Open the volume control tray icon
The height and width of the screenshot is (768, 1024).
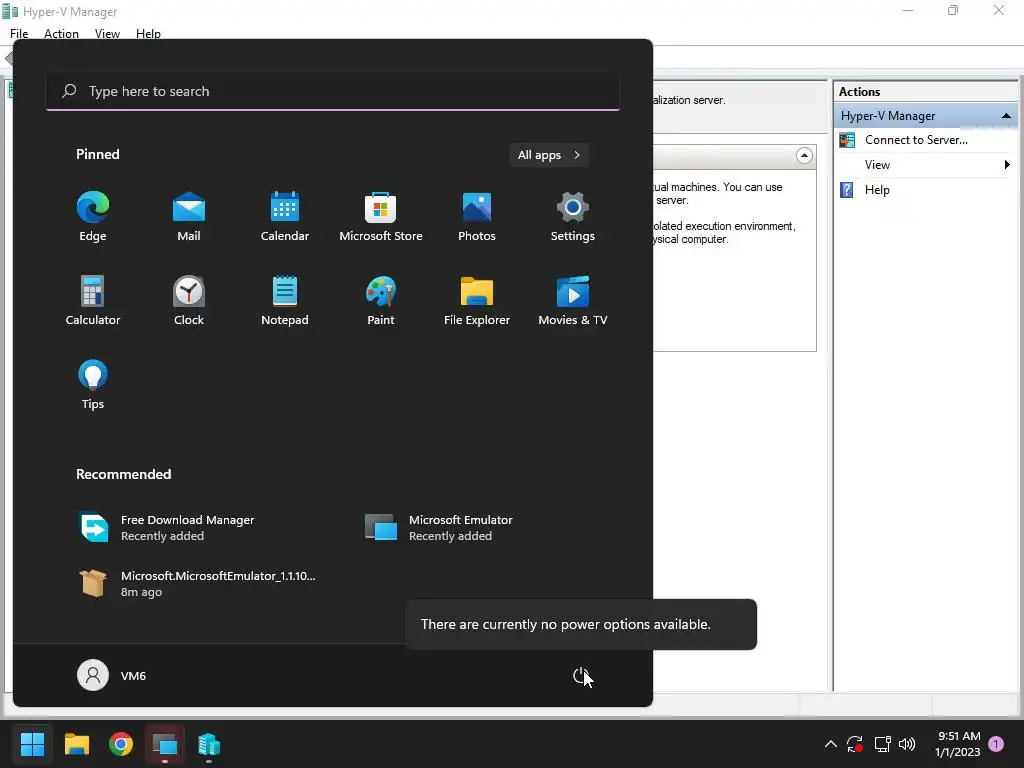point(906,744)
